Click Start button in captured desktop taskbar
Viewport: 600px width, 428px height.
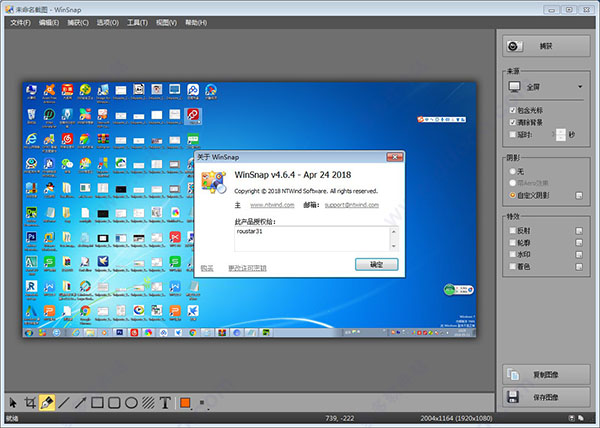click(29, 333)
